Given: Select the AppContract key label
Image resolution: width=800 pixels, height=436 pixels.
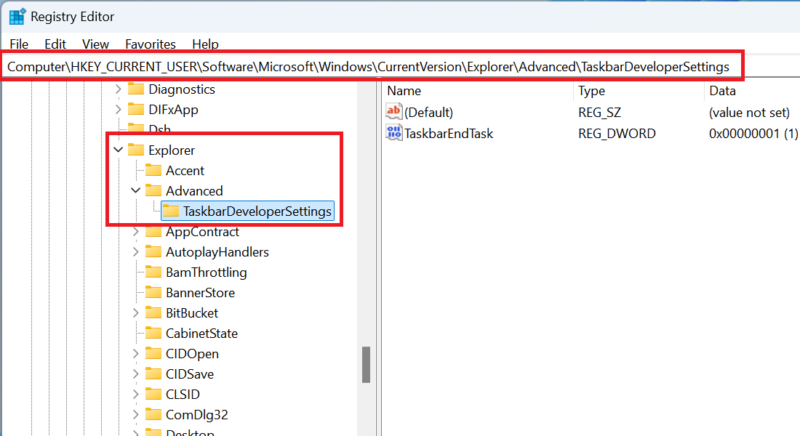Looking at the screenshot, I should coord(202,232).
